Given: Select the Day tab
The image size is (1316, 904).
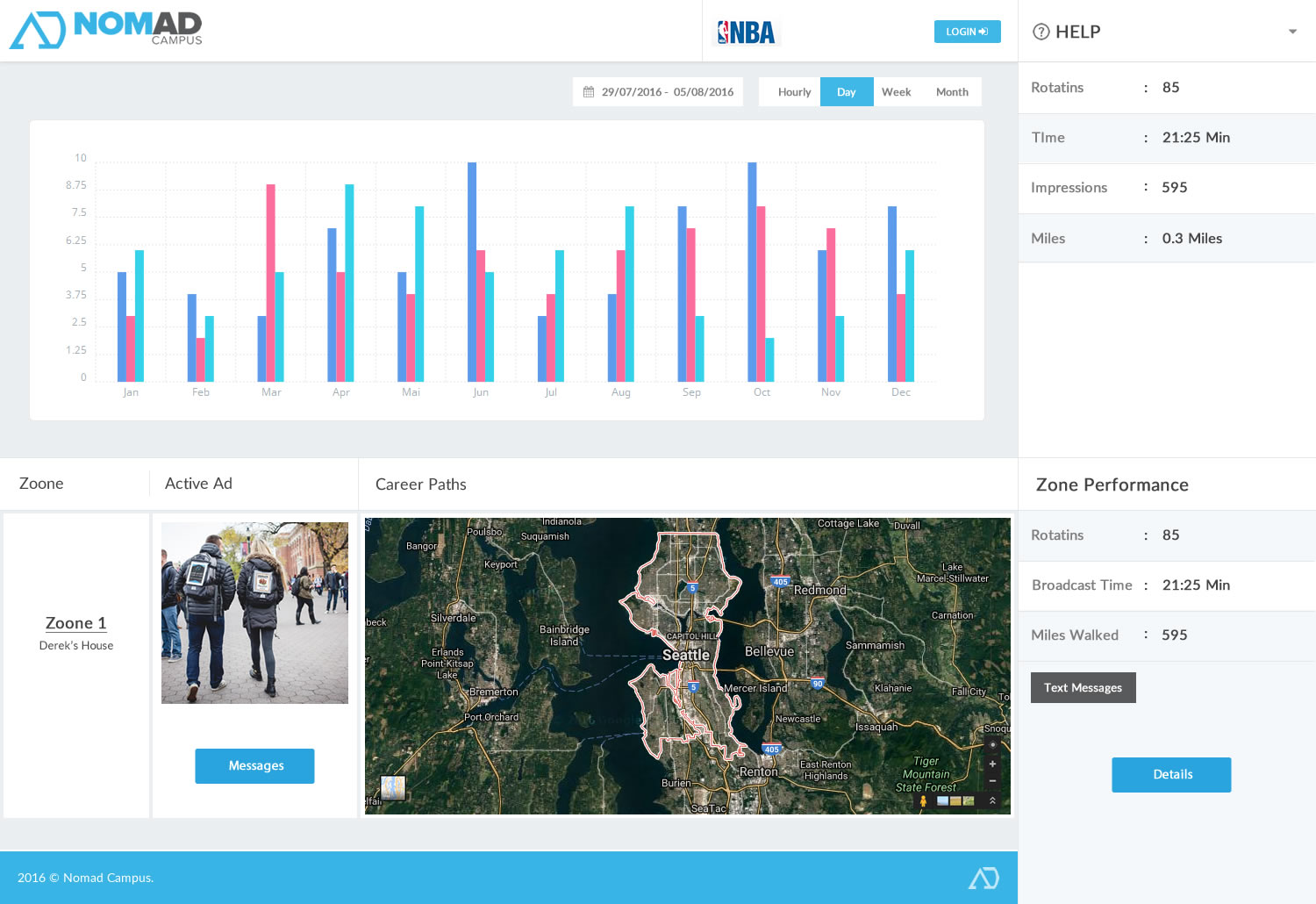Looking at the screenshot, I should pyautogui.click(x=846, y=92).
